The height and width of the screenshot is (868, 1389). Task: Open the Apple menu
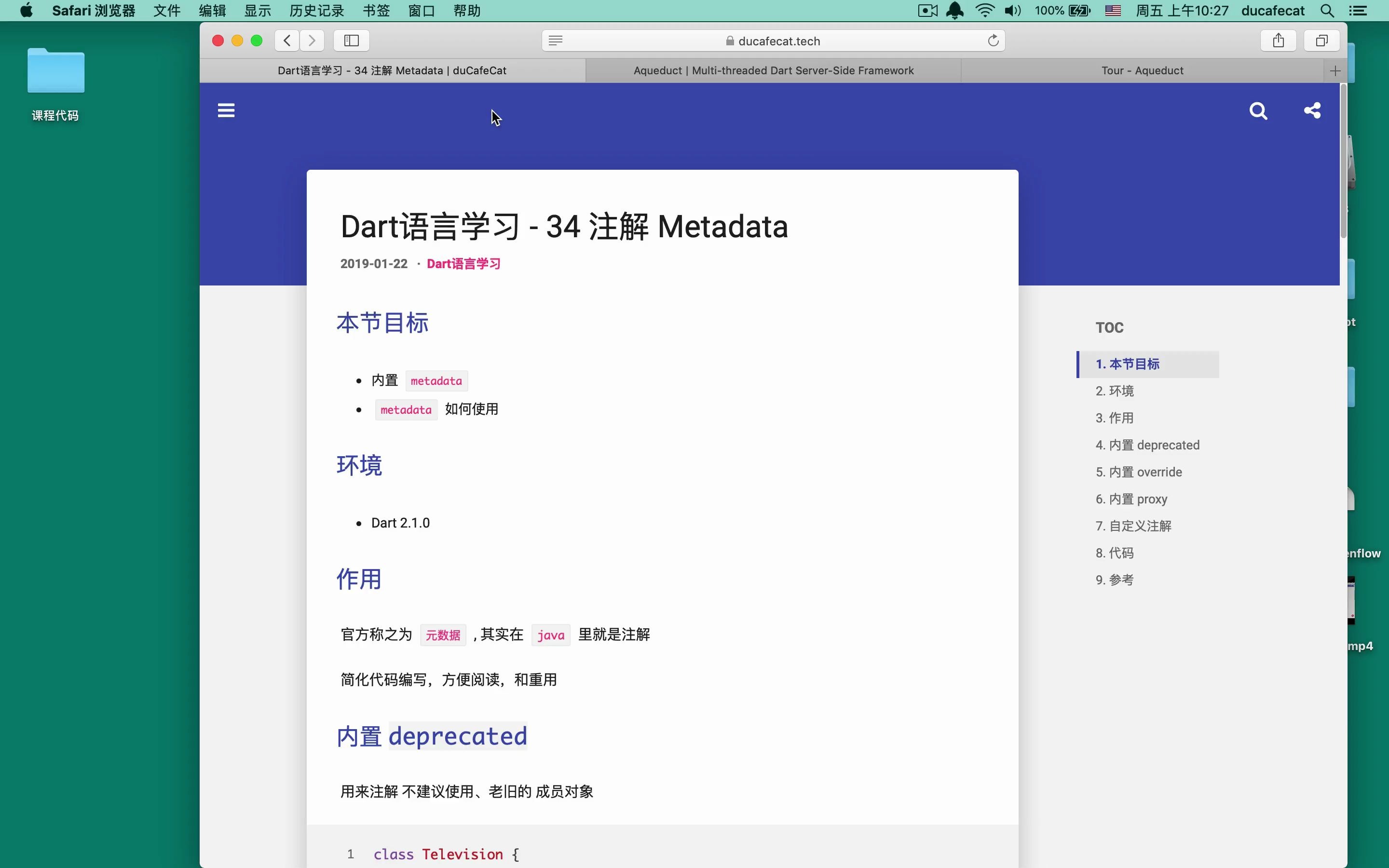(x=27, y=10)
